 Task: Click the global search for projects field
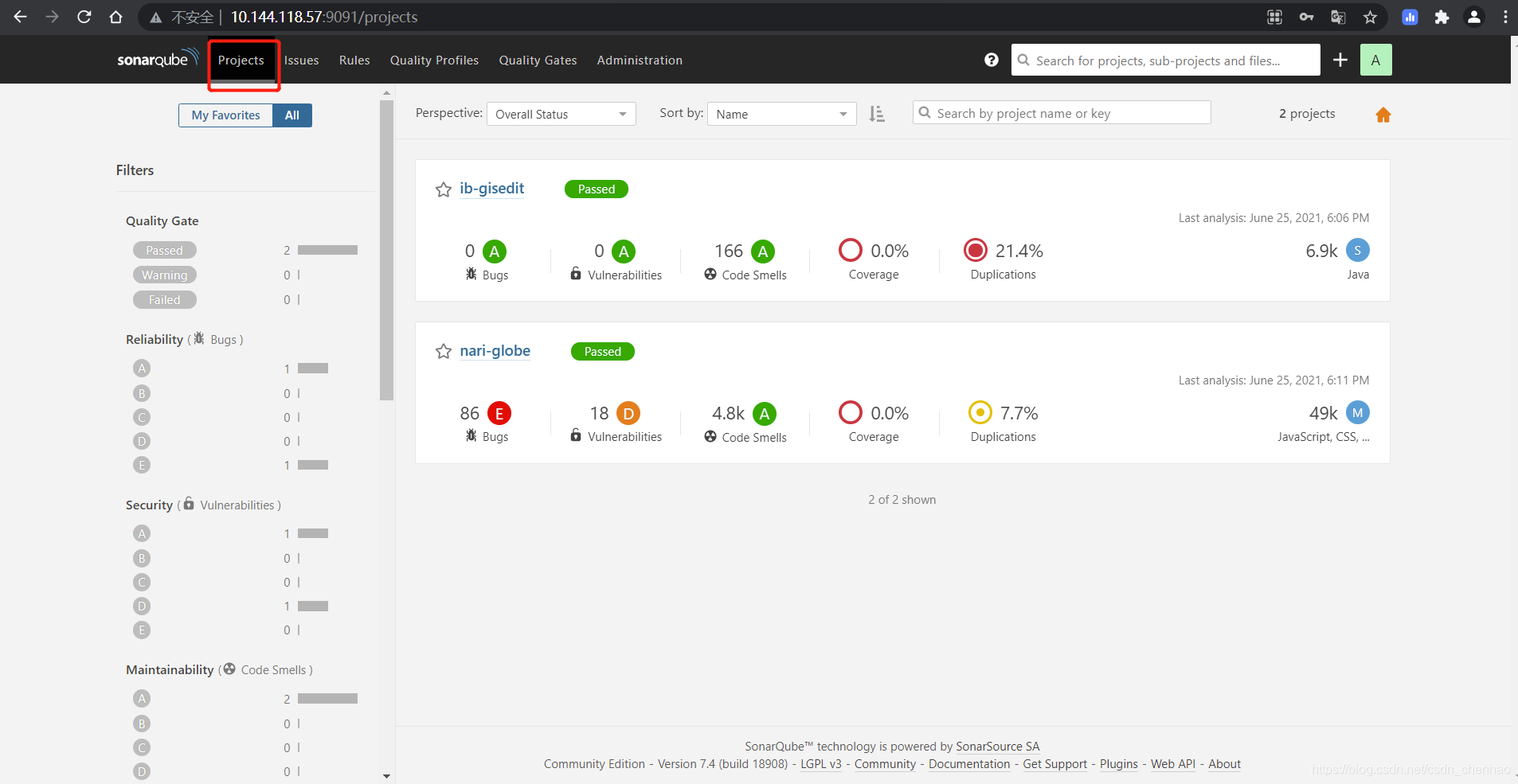[1166, 60]
